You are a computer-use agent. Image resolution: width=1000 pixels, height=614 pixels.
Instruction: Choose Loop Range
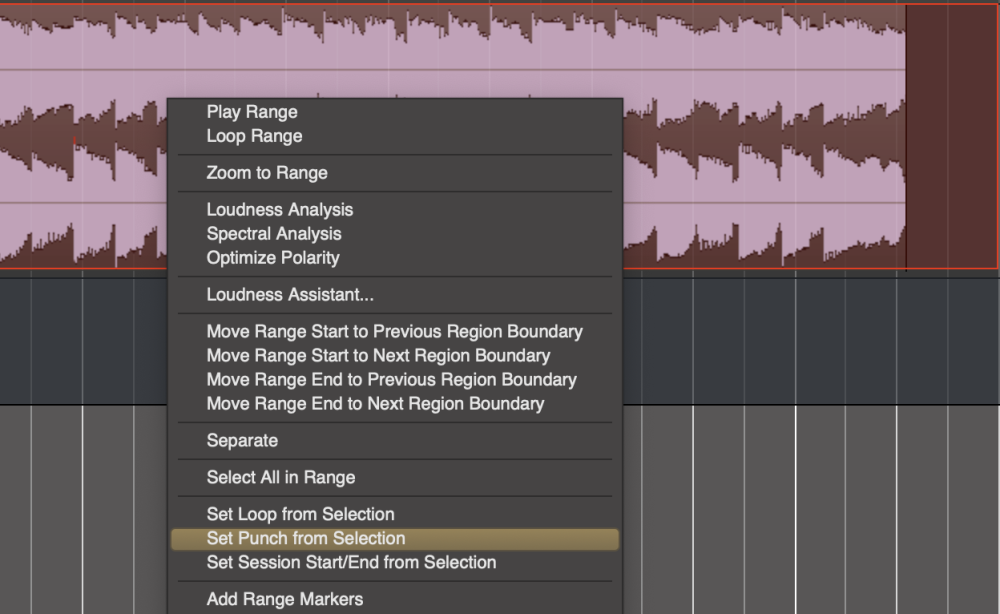click(x=252, y=135)
